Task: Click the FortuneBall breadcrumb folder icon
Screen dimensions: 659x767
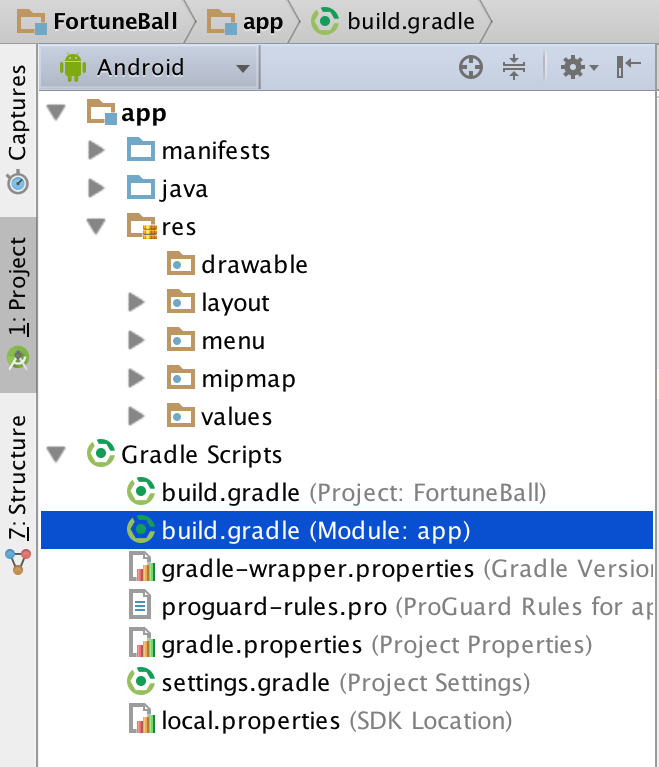Action: 32,22
